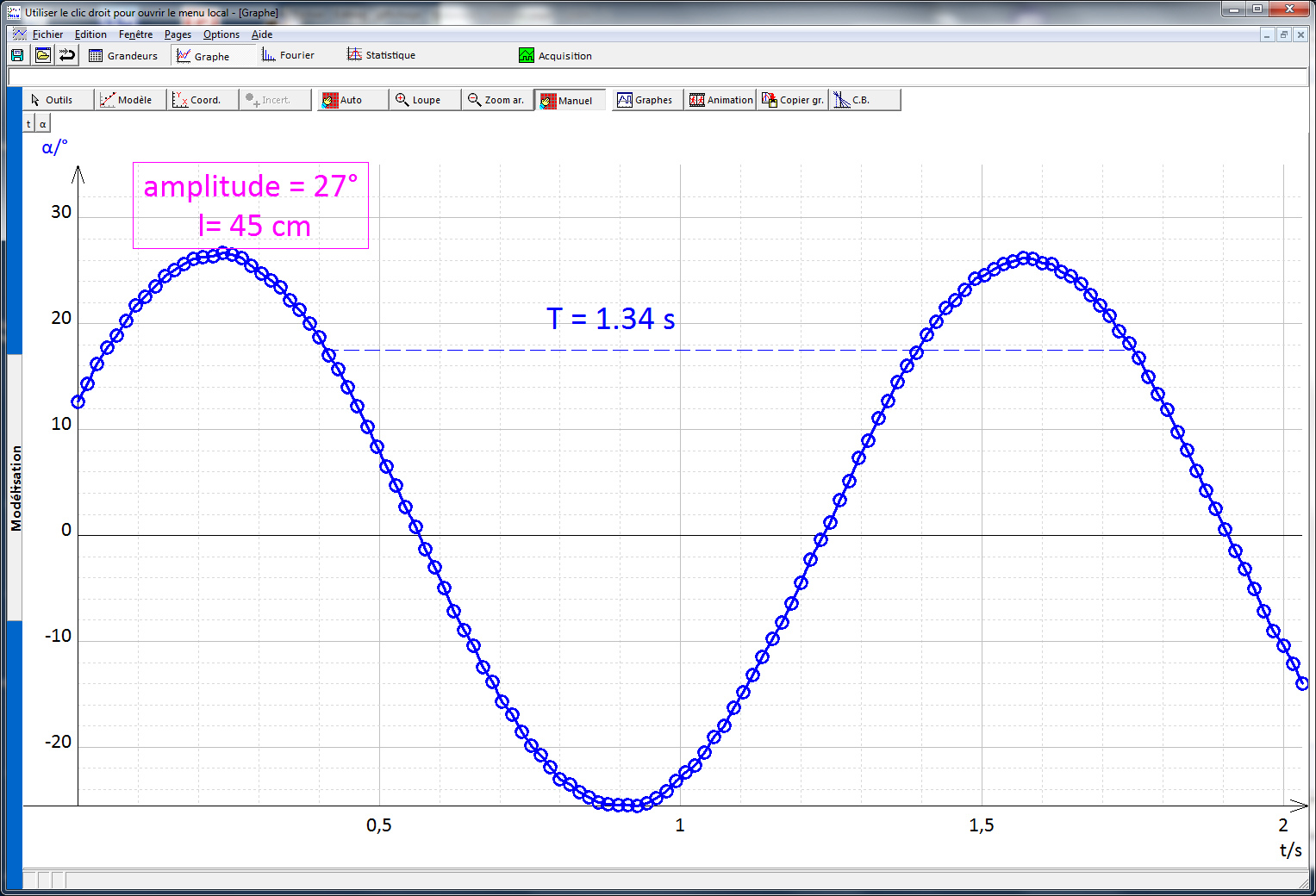Open the Options menu
Viewport: 1316px width, 896px height.
(221, 34)
